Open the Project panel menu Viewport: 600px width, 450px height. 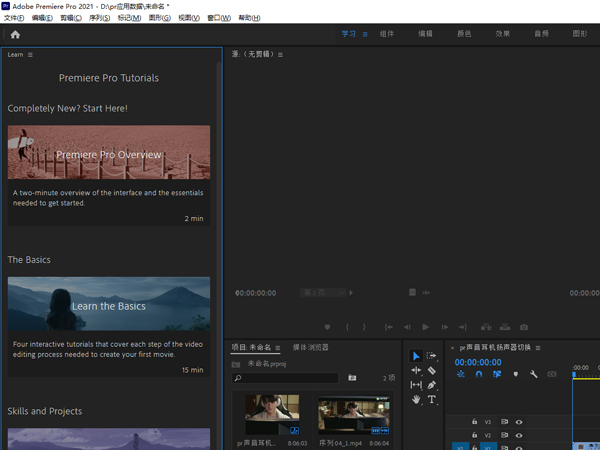pyautogui.click(x=278, y=348)
